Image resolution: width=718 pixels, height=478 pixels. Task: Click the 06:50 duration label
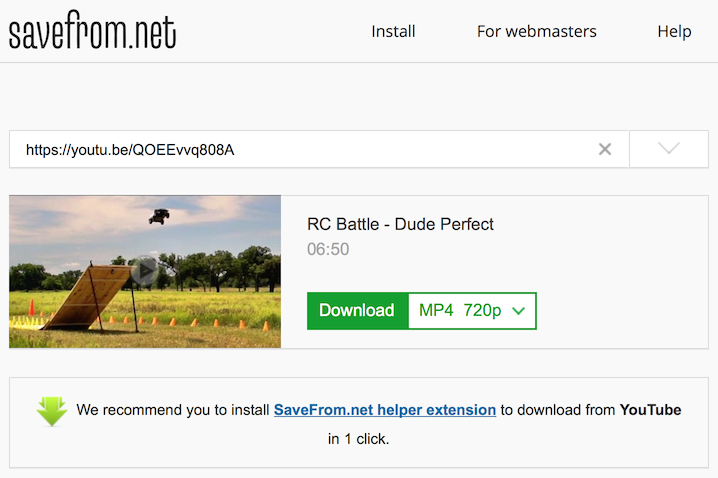click(328, 249)
